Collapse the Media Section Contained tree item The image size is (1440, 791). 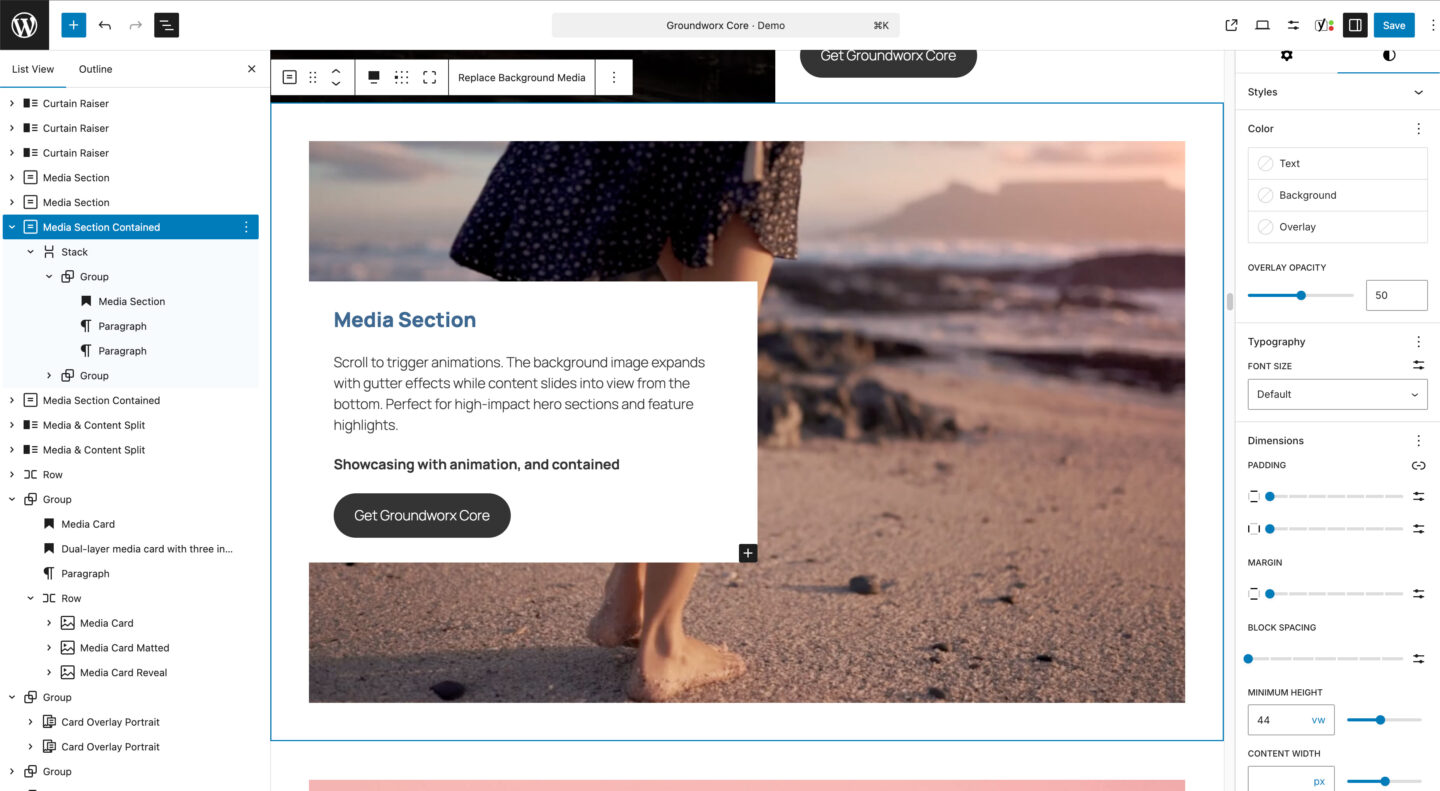point(12,227)
